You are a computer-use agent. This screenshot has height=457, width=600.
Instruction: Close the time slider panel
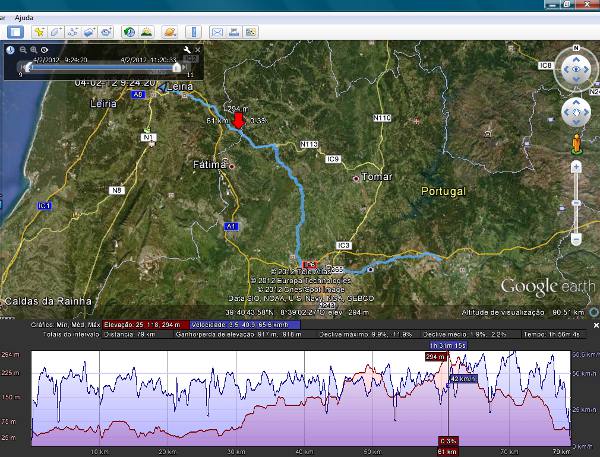click(x=198, y=50)
